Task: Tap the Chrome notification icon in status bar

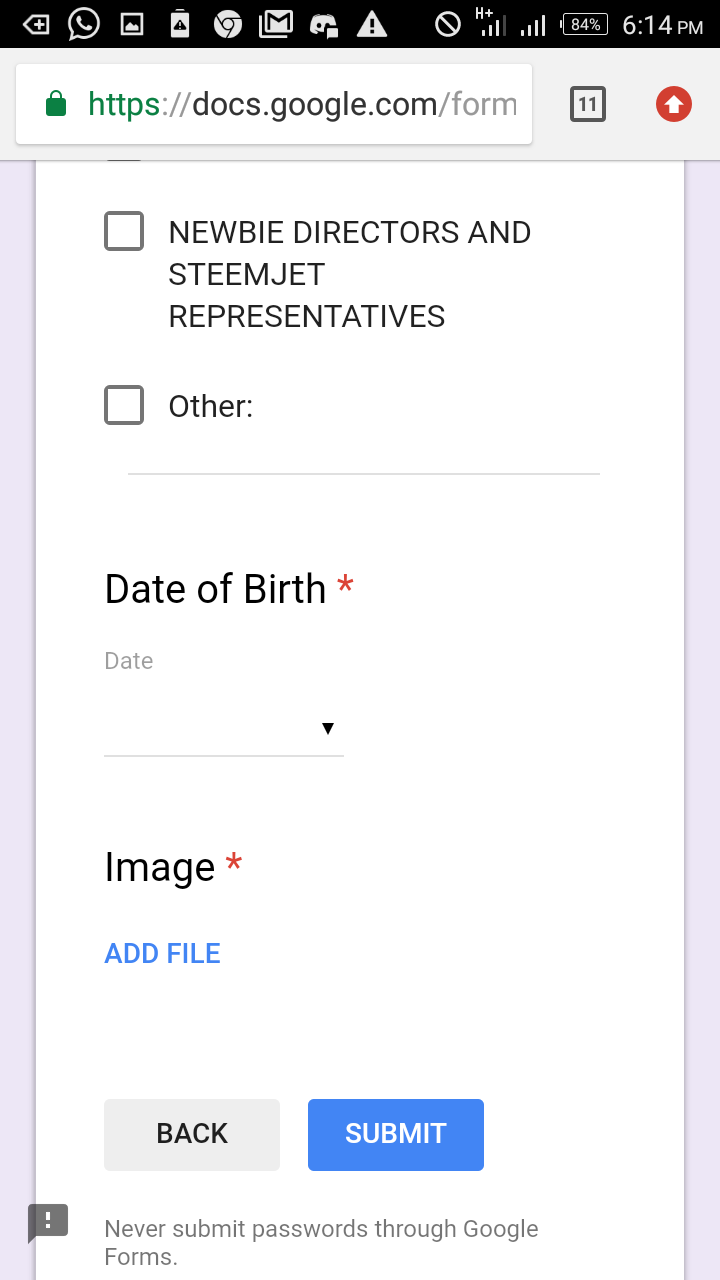Action: [x=228, y=24]
